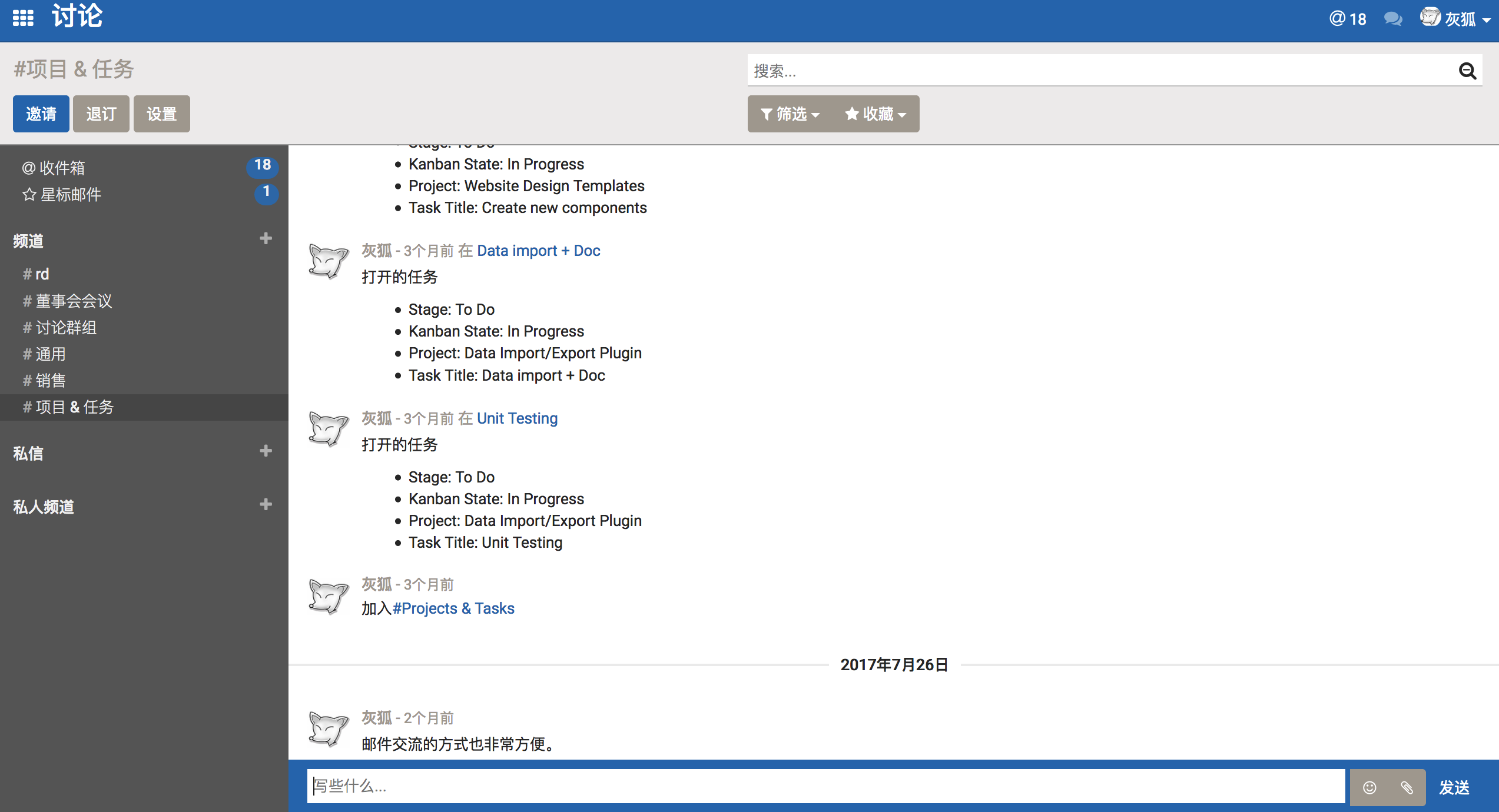Select the #销售 channel

coord(50,381)
